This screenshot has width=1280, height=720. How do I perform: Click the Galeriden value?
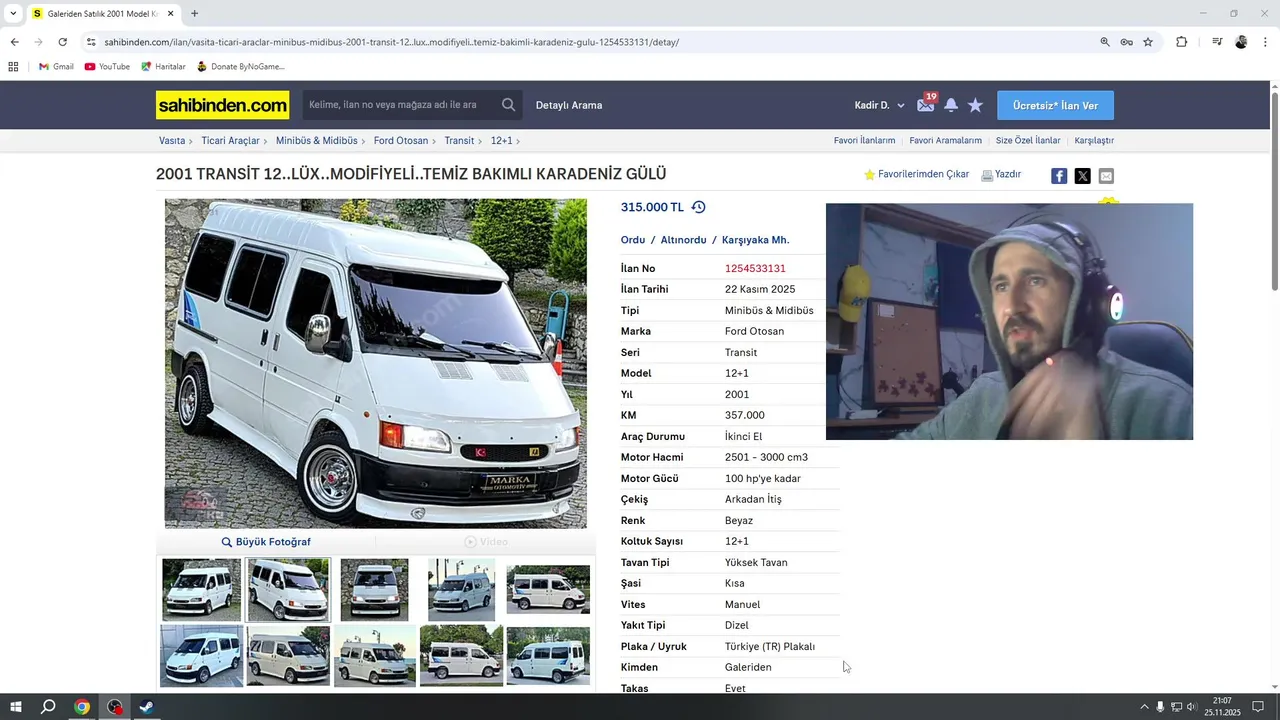pos(748,667)
